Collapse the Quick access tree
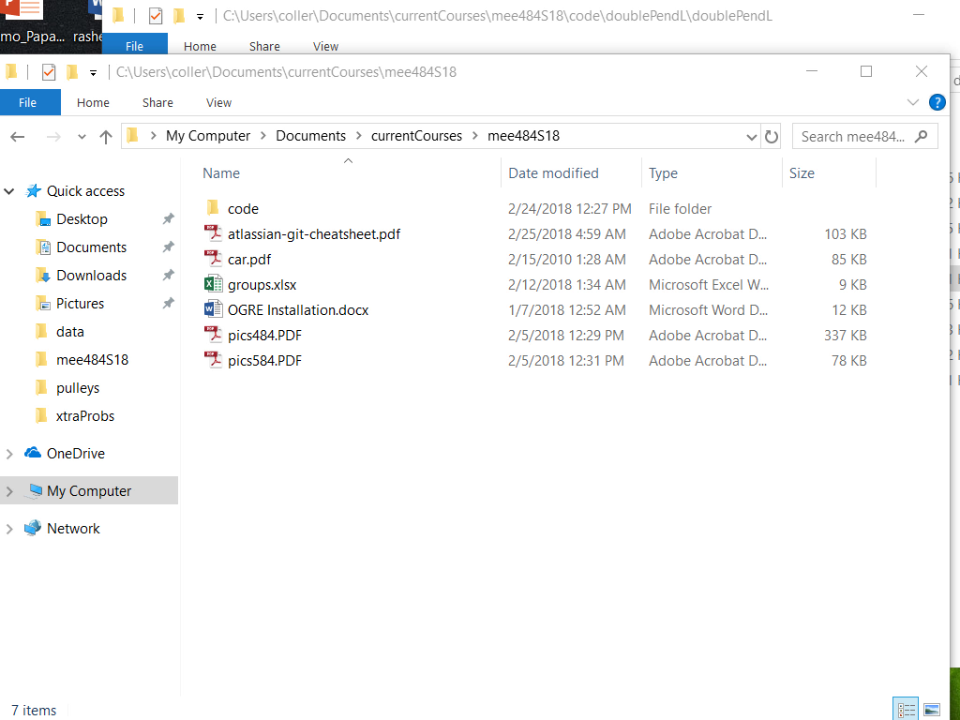The image size is (960, 720). 9,192
